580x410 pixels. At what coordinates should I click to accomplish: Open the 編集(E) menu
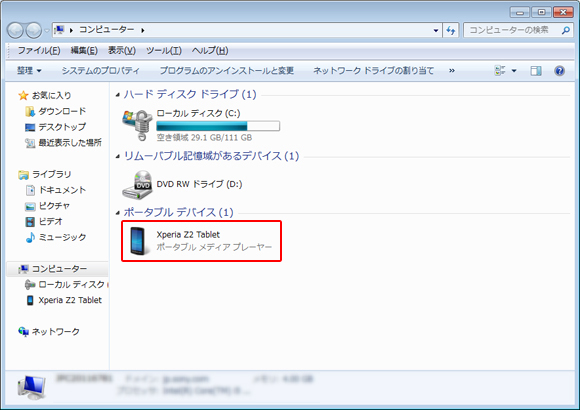[84, 50]
